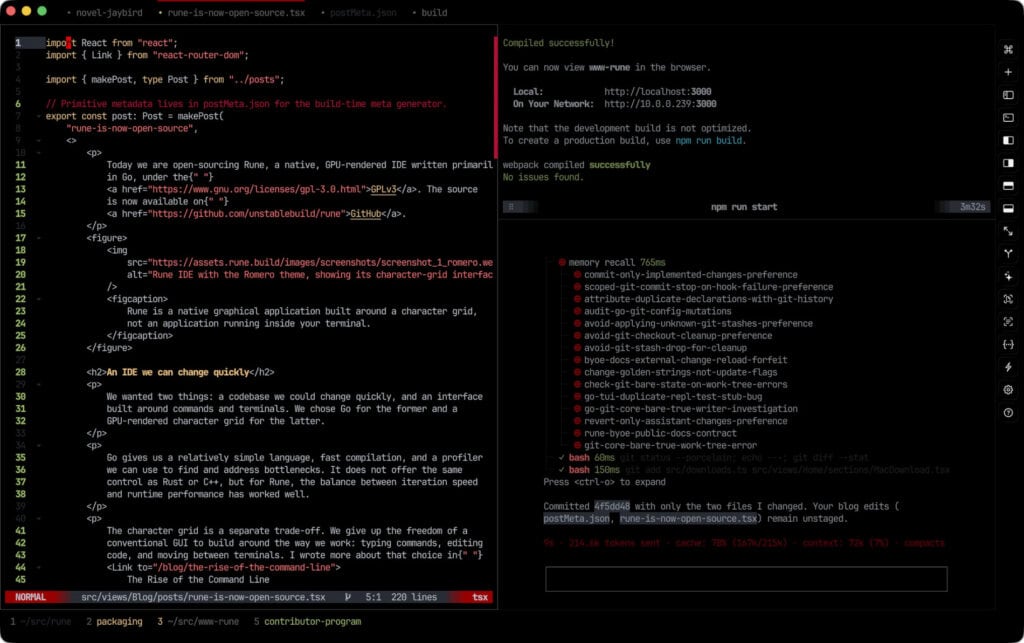This screenshot has width=1024, height=643.
Task: Collapse the fold at line 7 export const post
Action: click(39, 116)
